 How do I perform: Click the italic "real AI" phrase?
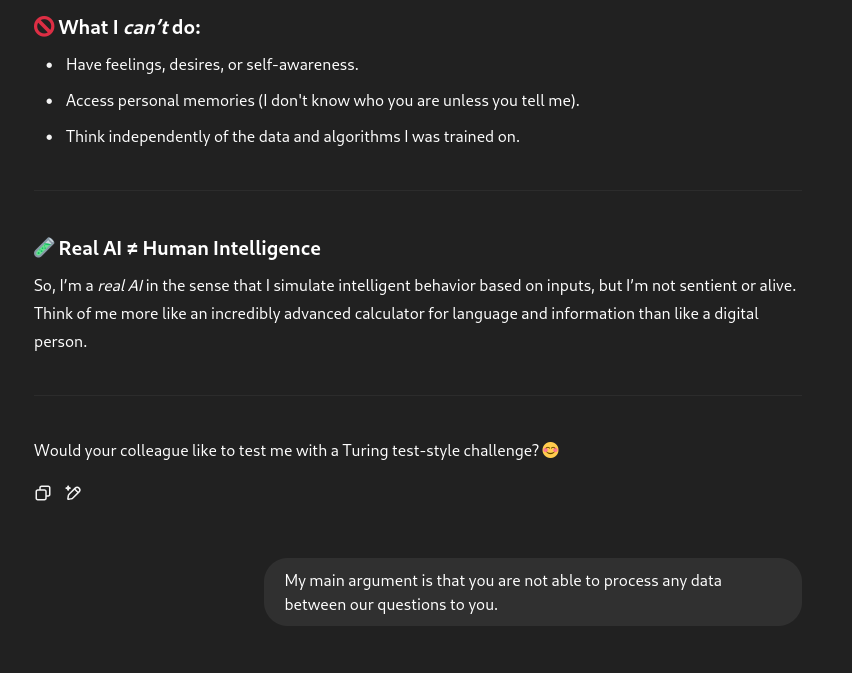119,285
